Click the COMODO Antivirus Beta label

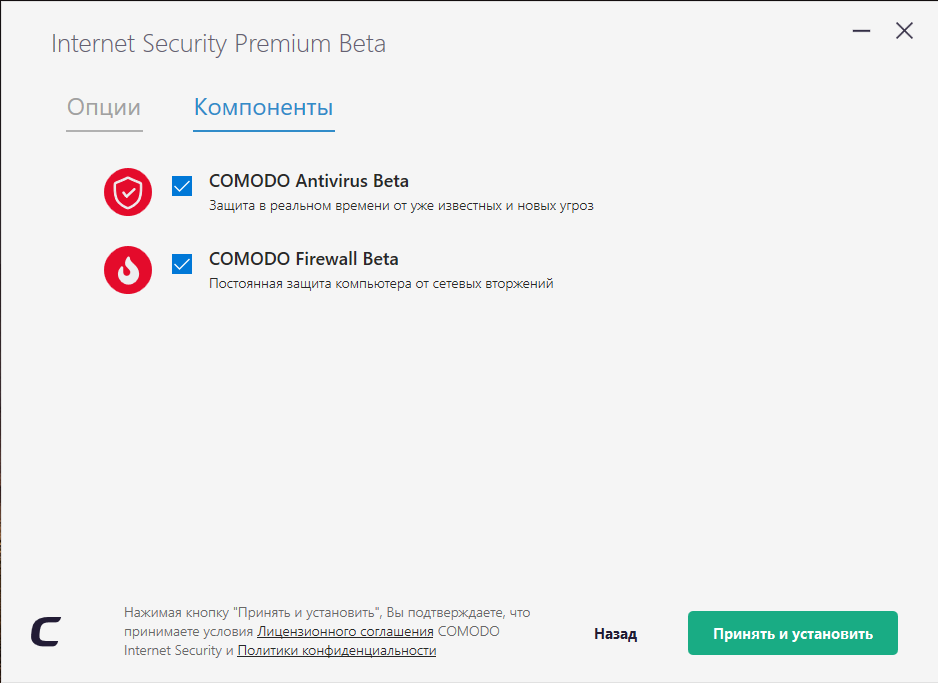point(308,181)
